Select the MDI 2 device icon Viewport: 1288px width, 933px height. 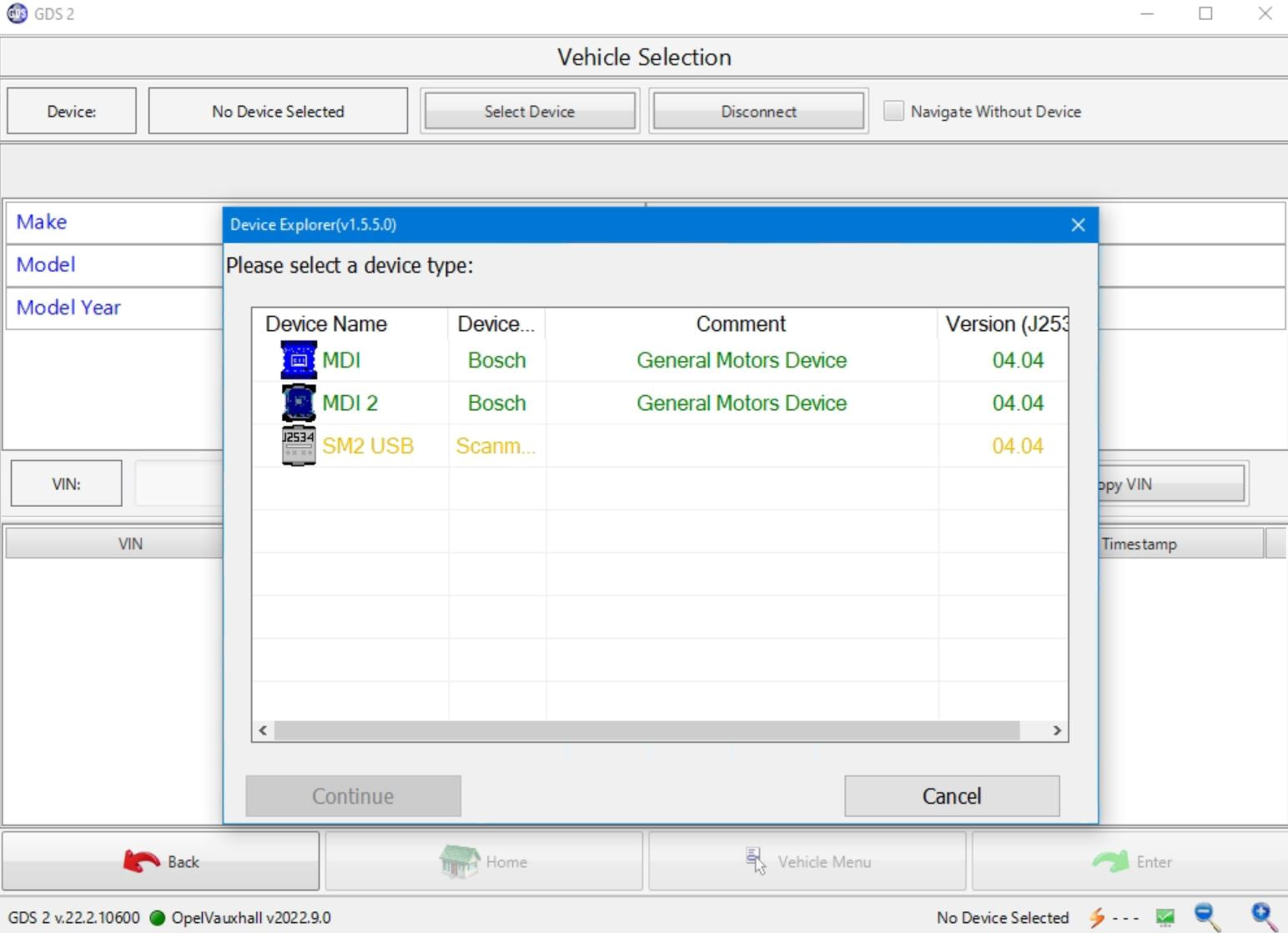pyautogui.click(x=297, y=402)
